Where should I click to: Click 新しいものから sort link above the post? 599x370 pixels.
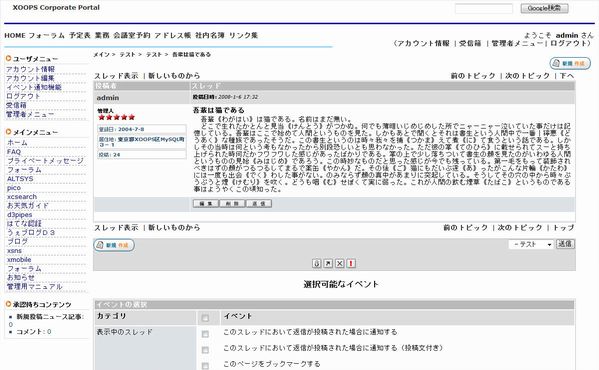pyautogui.click(x=174, y=76)
